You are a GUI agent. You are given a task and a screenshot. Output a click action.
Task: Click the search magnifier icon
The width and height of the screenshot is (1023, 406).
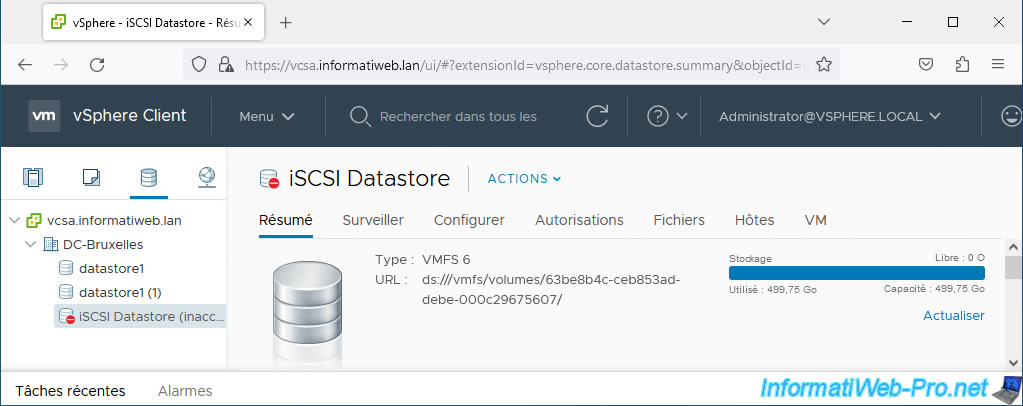click(359, 117)
